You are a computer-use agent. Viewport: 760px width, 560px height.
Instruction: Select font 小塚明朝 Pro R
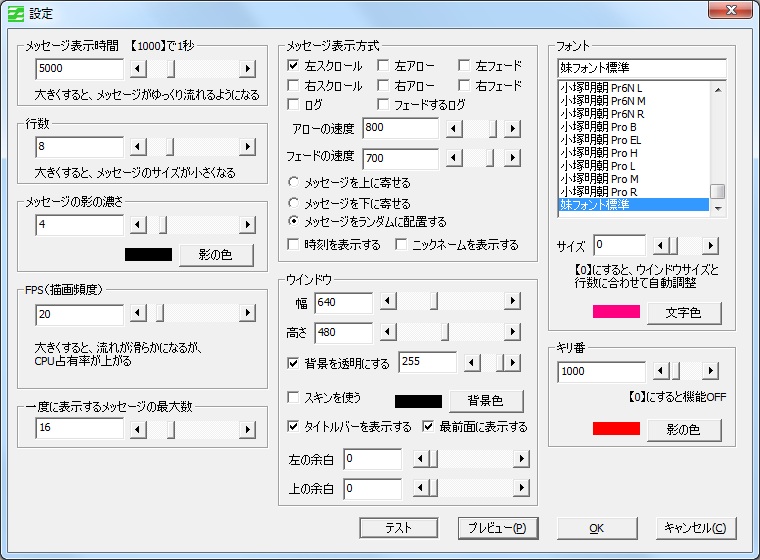[634, 192]
